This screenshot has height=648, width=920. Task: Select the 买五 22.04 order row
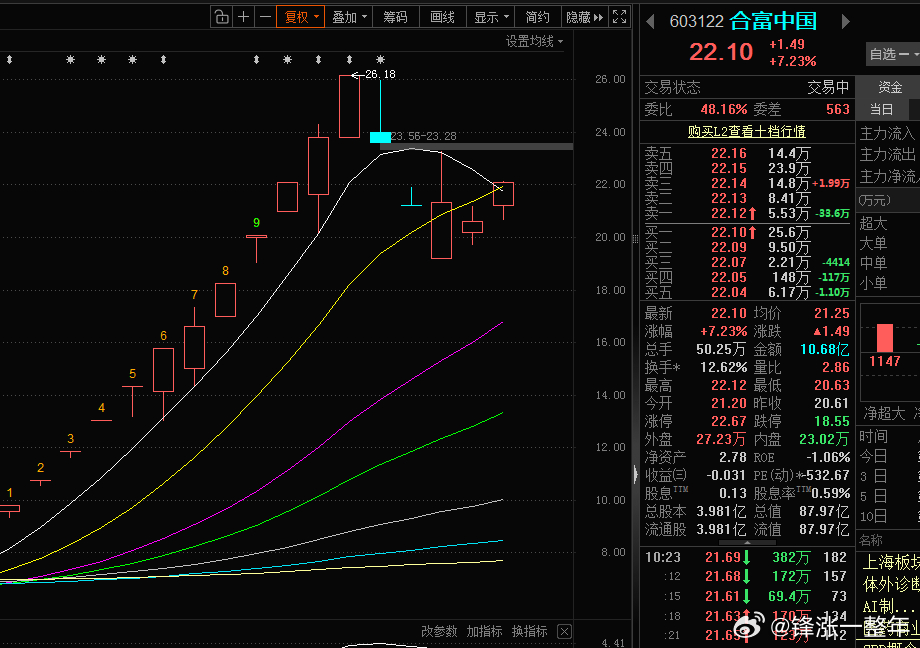click(747, 292)
